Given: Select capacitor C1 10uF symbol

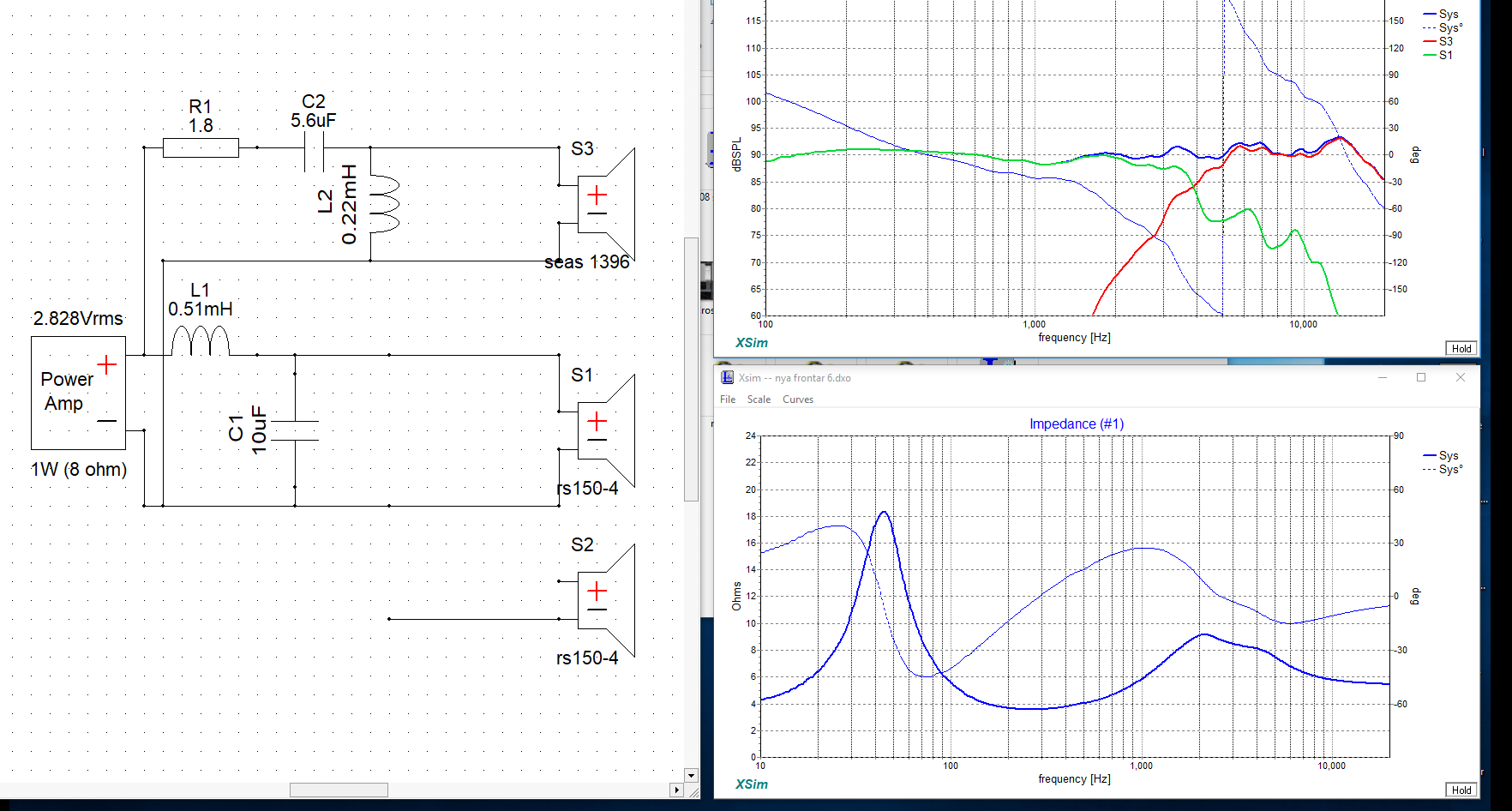Looking at the screenshot, I should click(295, 430).
